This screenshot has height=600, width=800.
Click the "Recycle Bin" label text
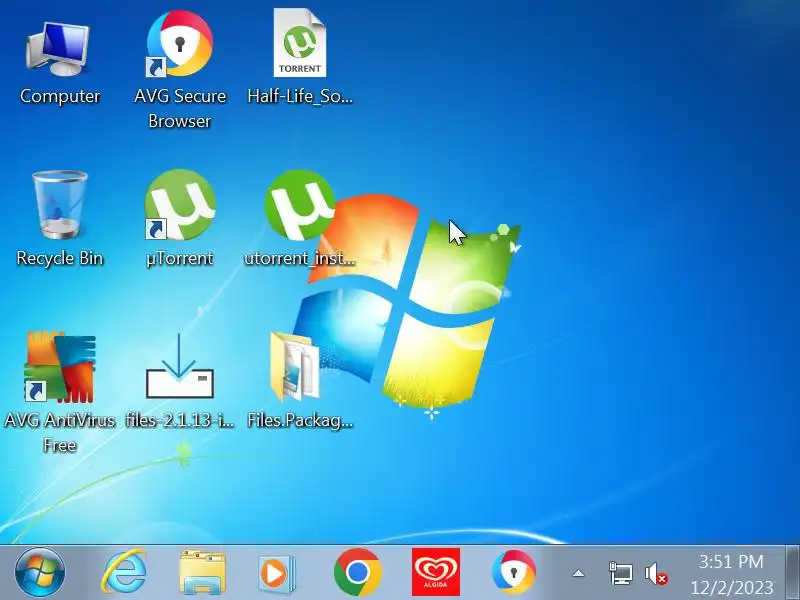(60, 258)
